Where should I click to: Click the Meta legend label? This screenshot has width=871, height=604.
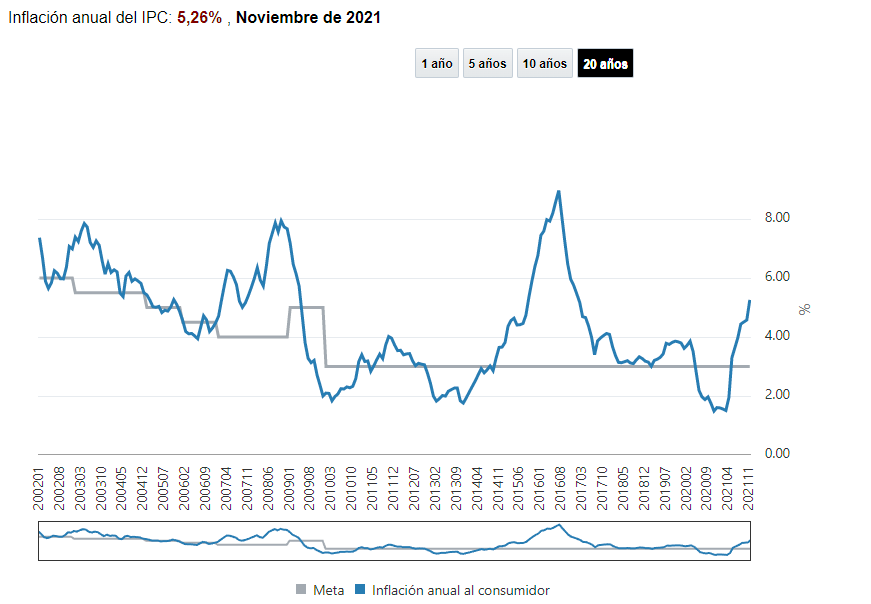pyautogui.click(x=328, y=590)
